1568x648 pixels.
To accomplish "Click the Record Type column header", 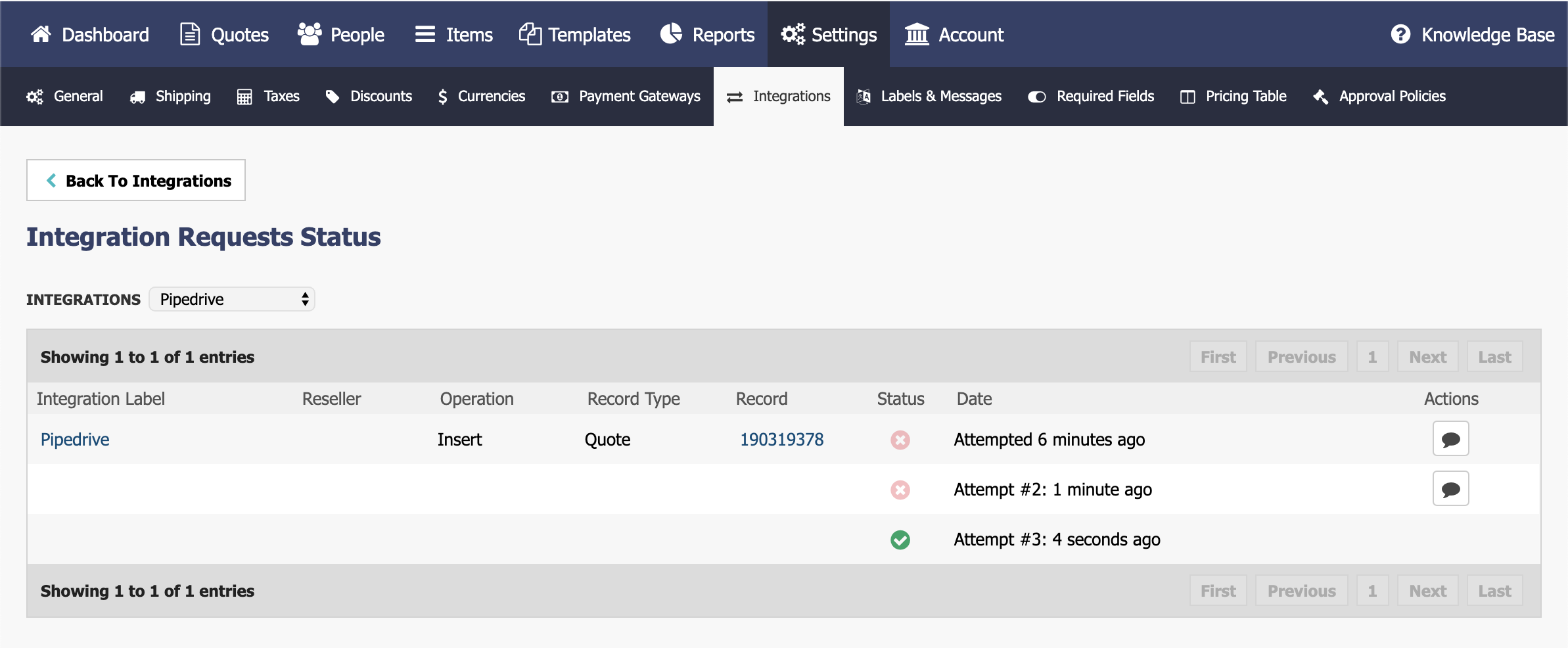I will coord(634,399).
